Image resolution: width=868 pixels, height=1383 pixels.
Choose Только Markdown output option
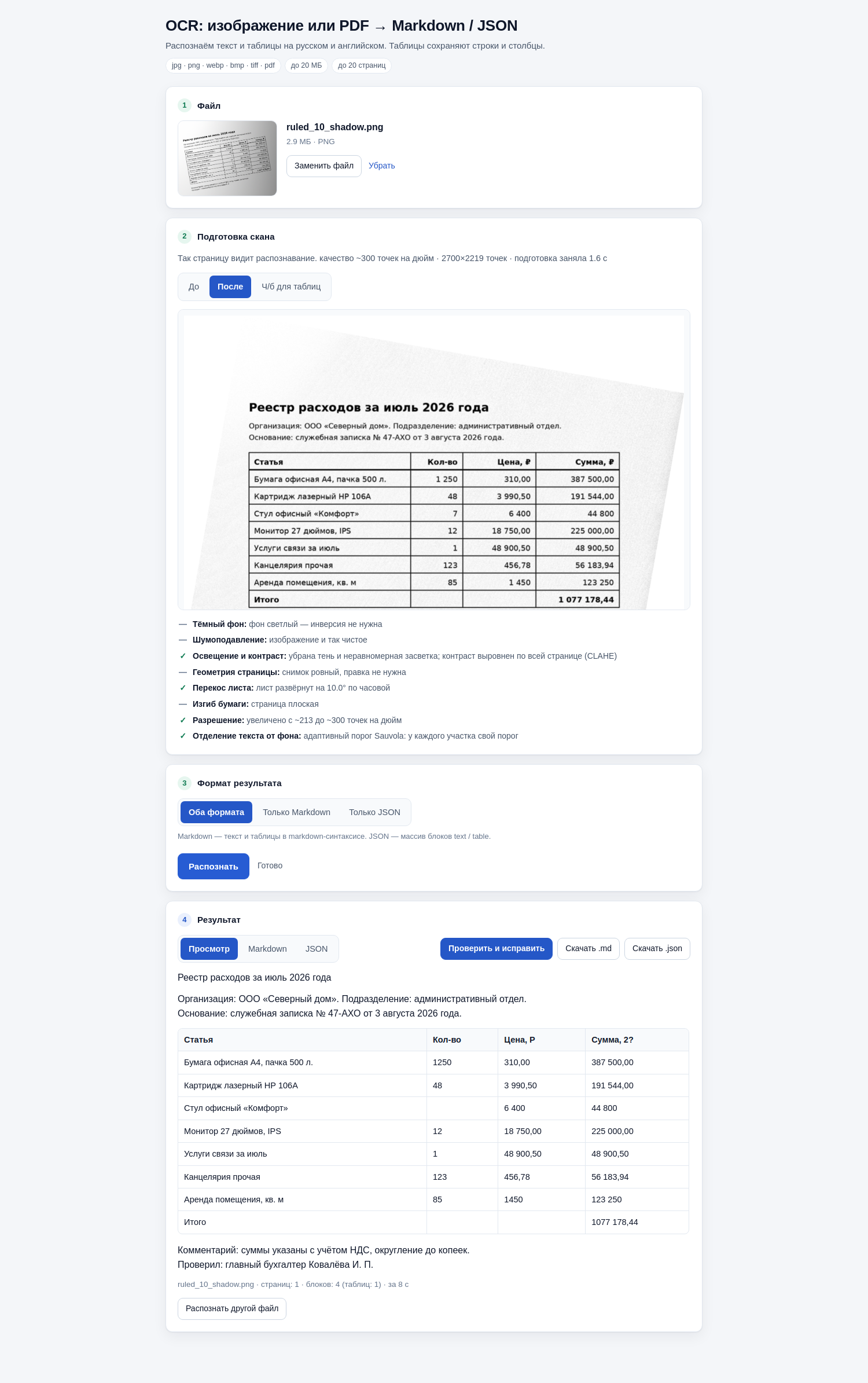tap(296, 812)
